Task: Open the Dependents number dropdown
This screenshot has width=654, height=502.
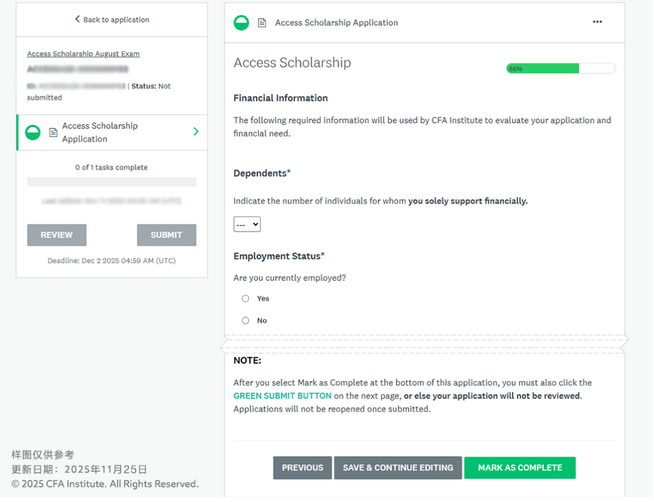Action: point(247,225)
